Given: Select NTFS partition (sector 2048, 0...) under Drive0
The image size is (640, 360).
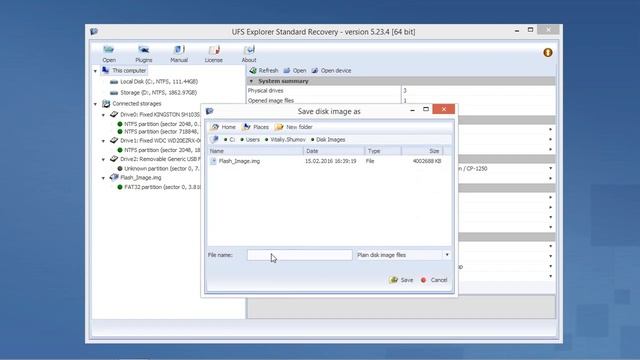Looking at the screenshot, I should click(x=162, y=124).
